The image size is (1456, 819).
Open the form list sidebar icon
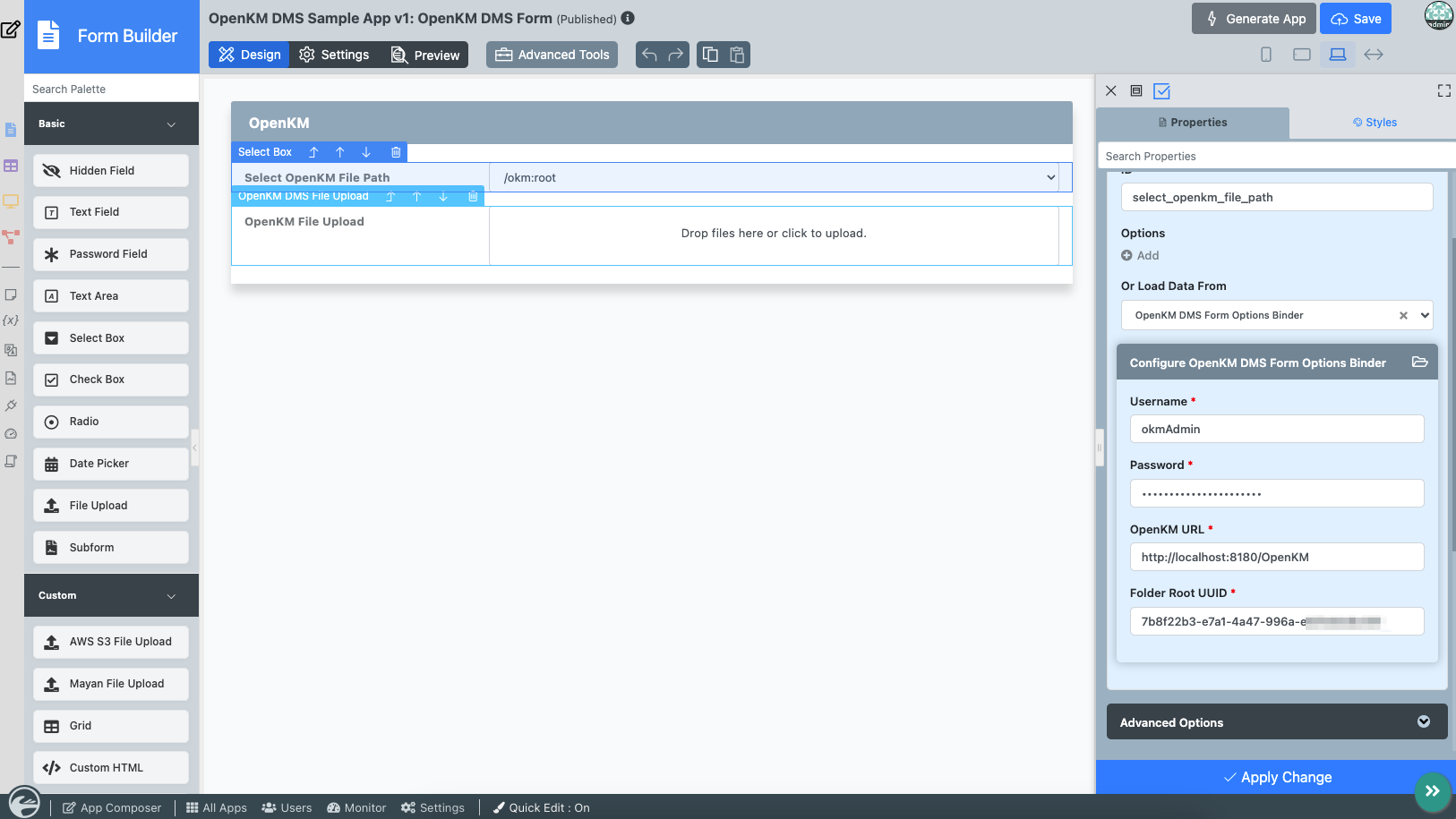(11, 130)
